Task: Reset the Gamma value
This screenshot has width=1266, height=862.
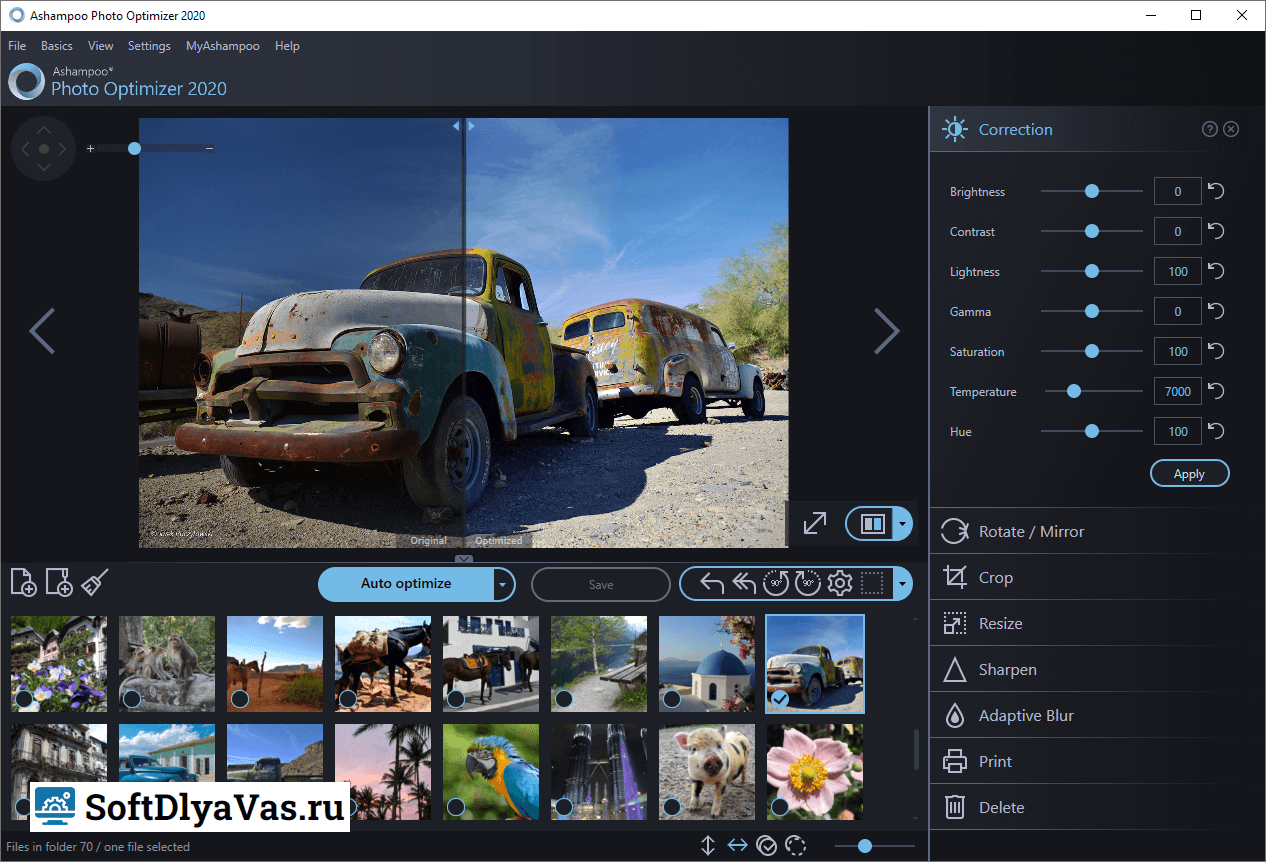Action: pos(1216,311)
